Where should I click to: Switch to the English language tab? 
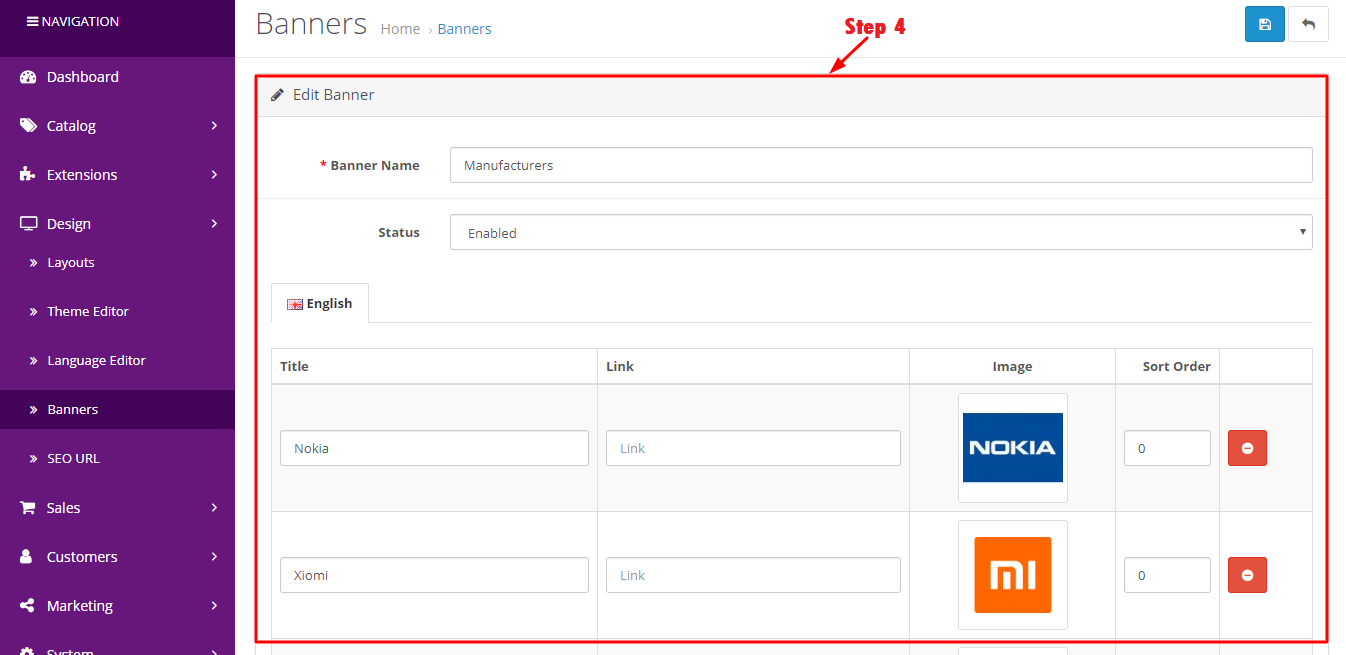320,304
